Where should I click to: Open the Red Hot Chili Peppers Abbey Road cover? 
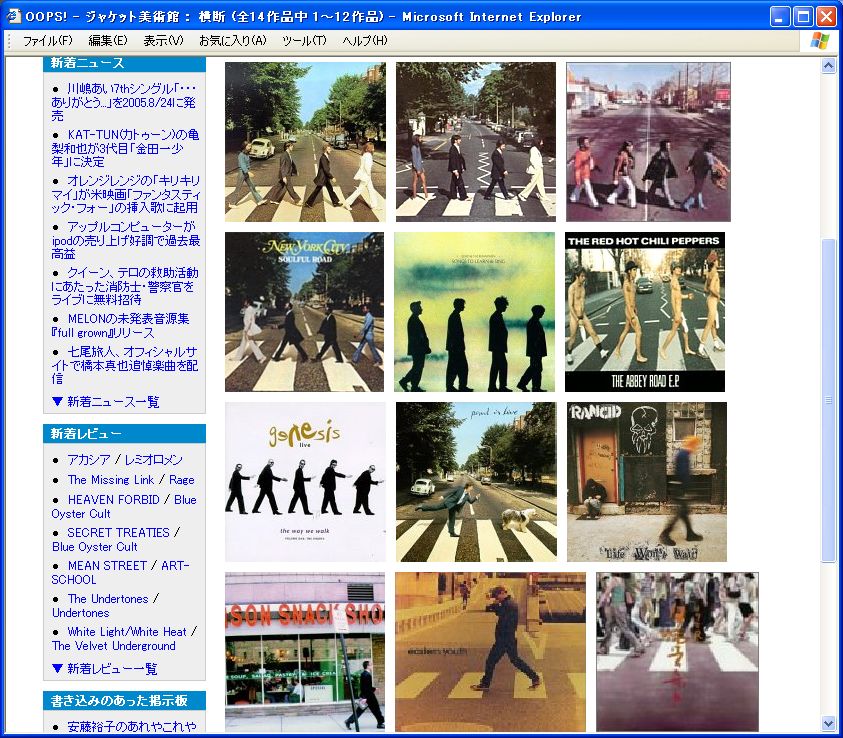(x=645, y=312)
